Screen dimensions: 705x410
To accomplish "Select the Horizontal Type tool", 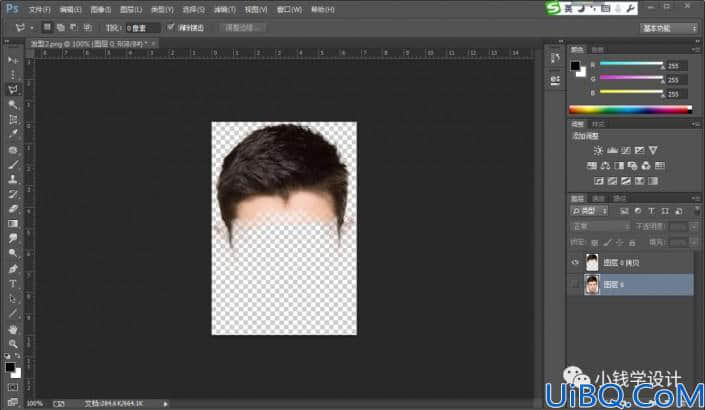I will [13, 284].
